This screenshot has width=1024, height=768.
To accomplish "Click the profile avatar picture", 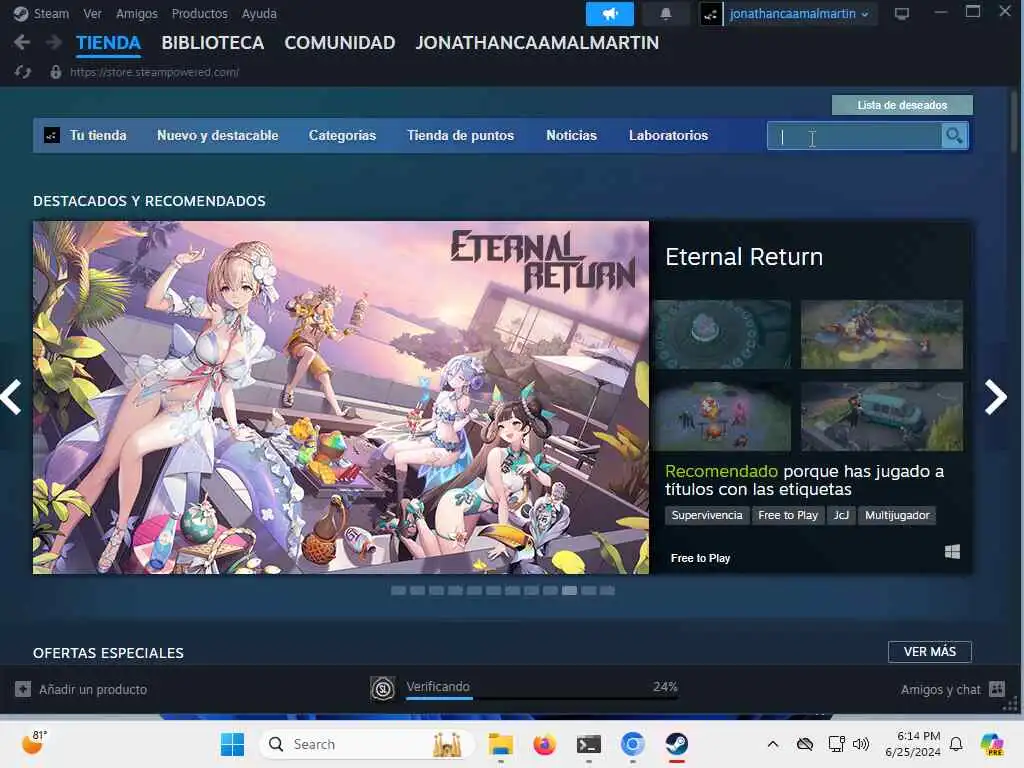I will coord(711,14).
